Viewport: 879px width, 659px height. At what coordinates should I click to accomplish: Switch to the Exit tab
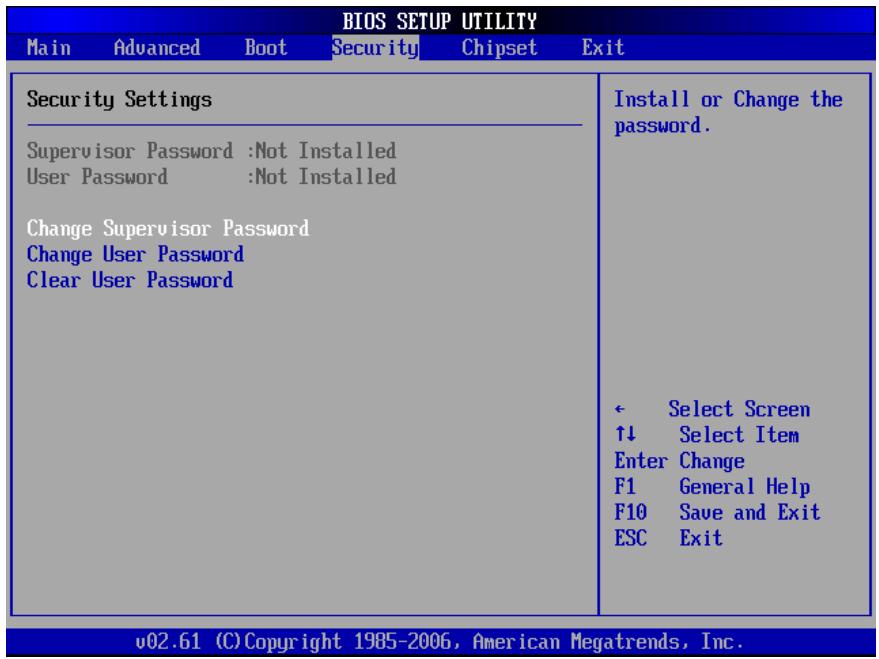coord(603,48)
